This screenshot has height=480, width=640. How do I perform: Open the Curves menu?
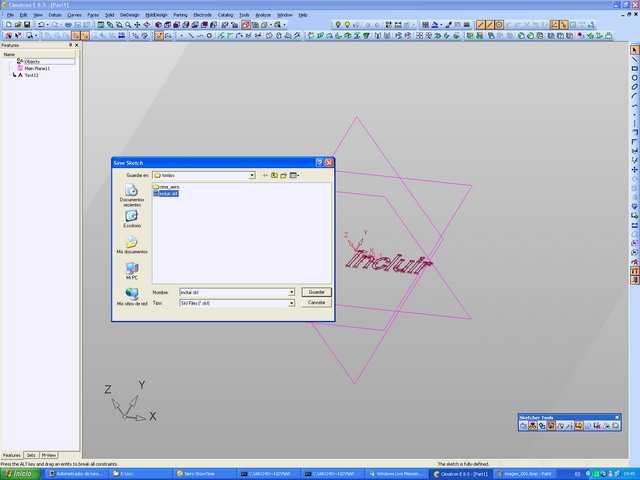(x=74, y=15)
